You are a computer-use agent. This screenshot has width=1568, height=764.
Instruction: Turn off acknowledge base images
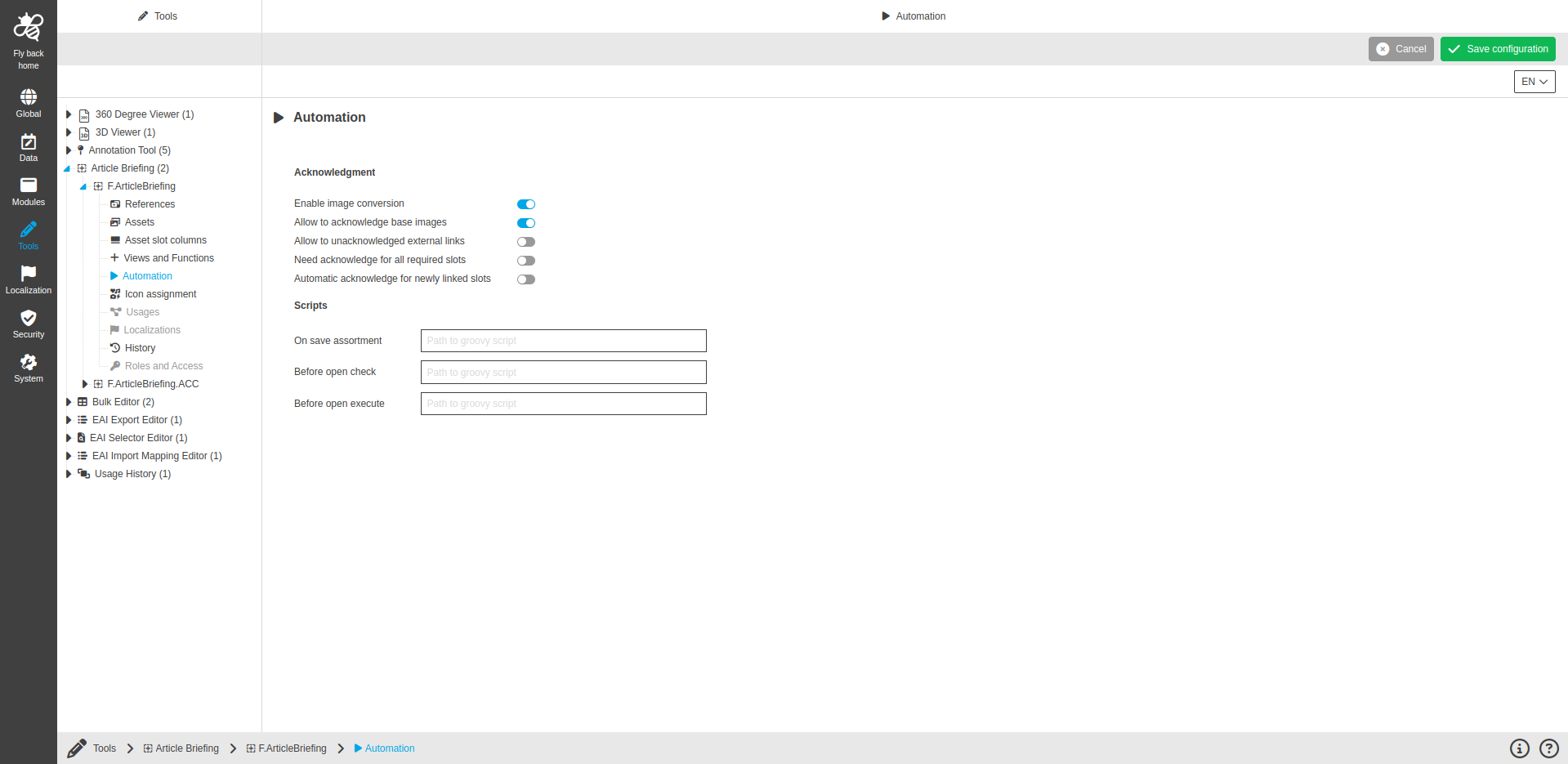point(525,222)
